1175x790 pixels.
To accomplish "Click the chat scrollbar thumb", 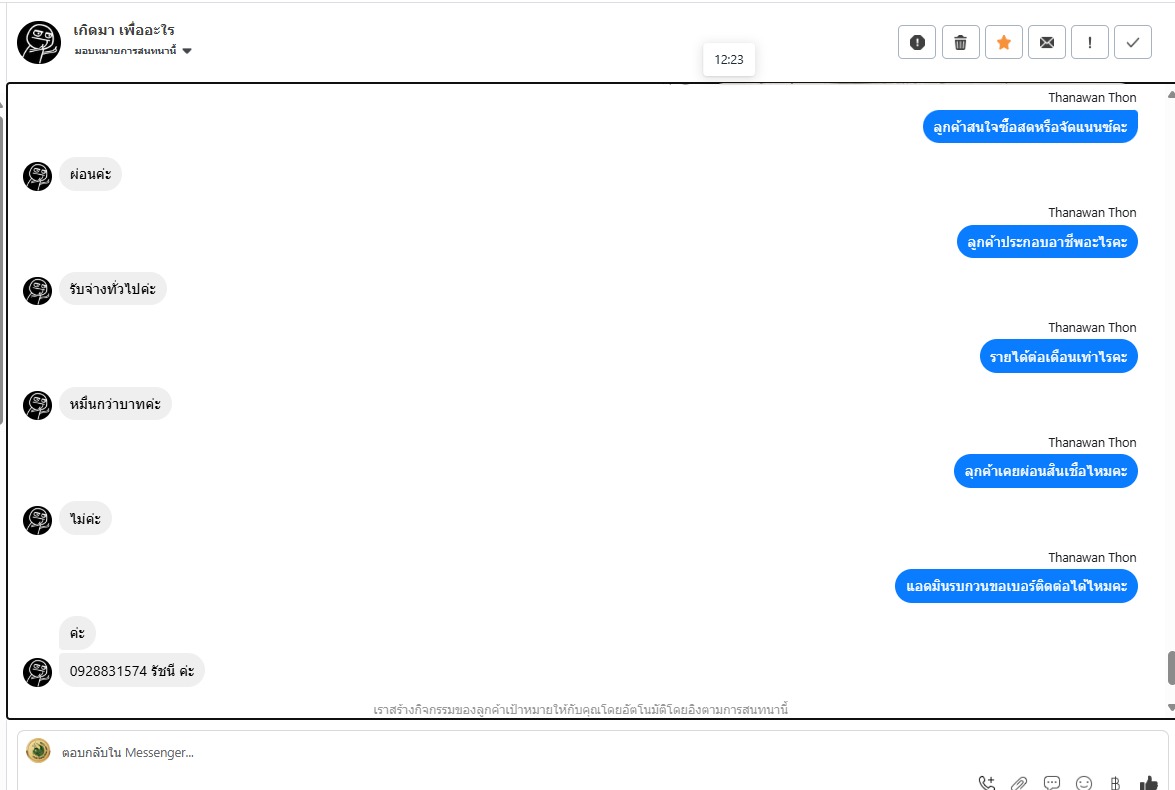I will (1171, 668).
